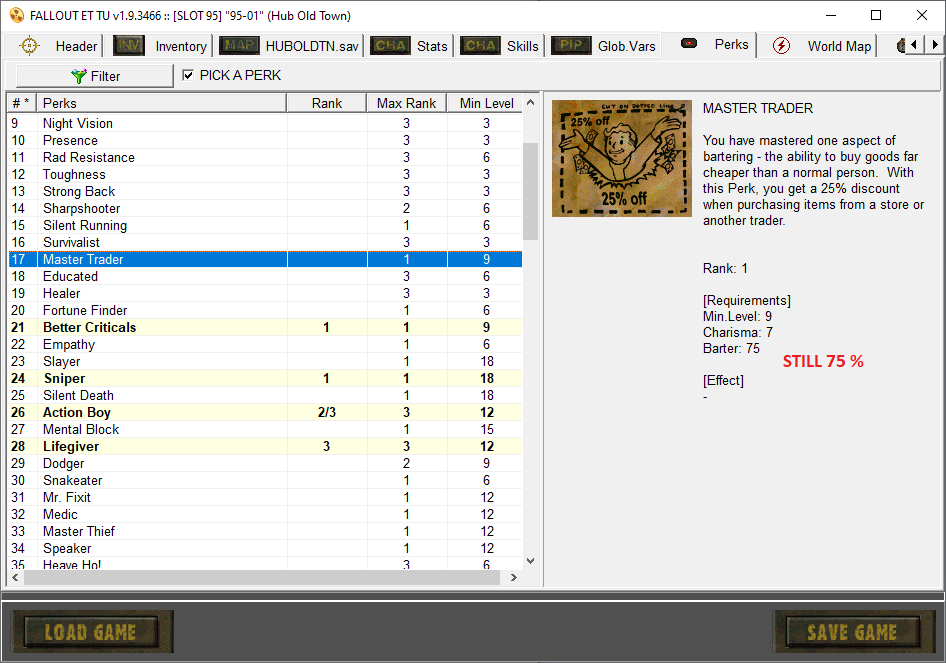Click the horizontal scroll-right arrow
This screenshot has height=663, width=946.
pos(513,577)
